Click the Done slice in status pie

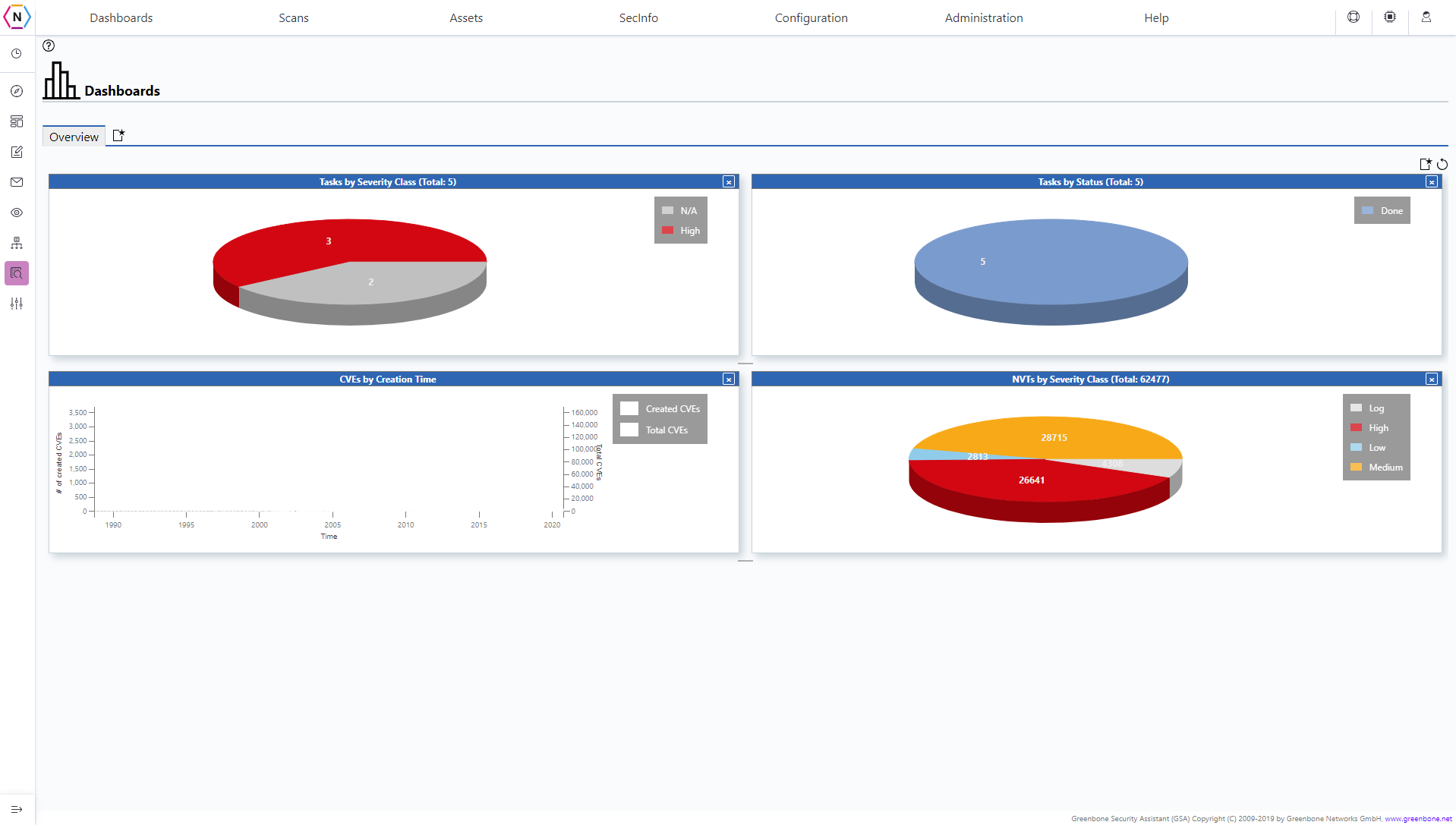[x=1051, y=262]
